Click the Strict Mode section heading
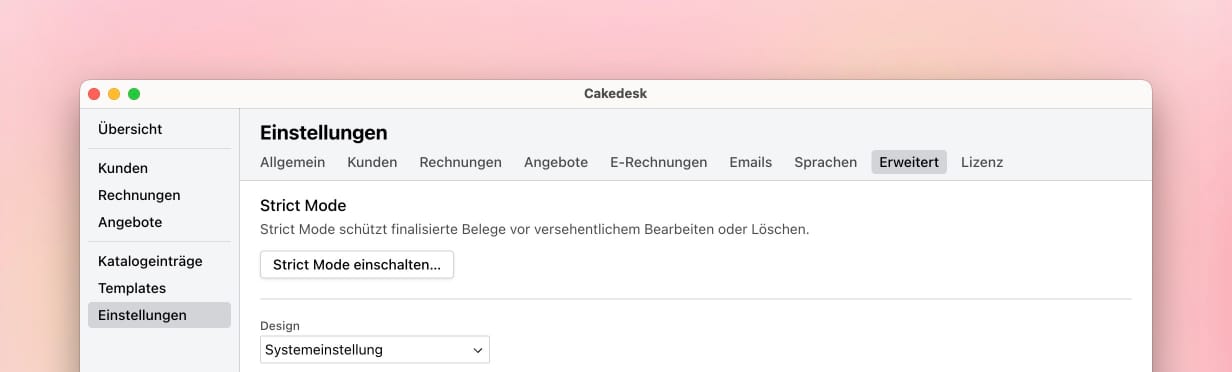Image resolution: width=1232 pixels, height=372 pixels. pyautogui.click(x=303, y=205)
